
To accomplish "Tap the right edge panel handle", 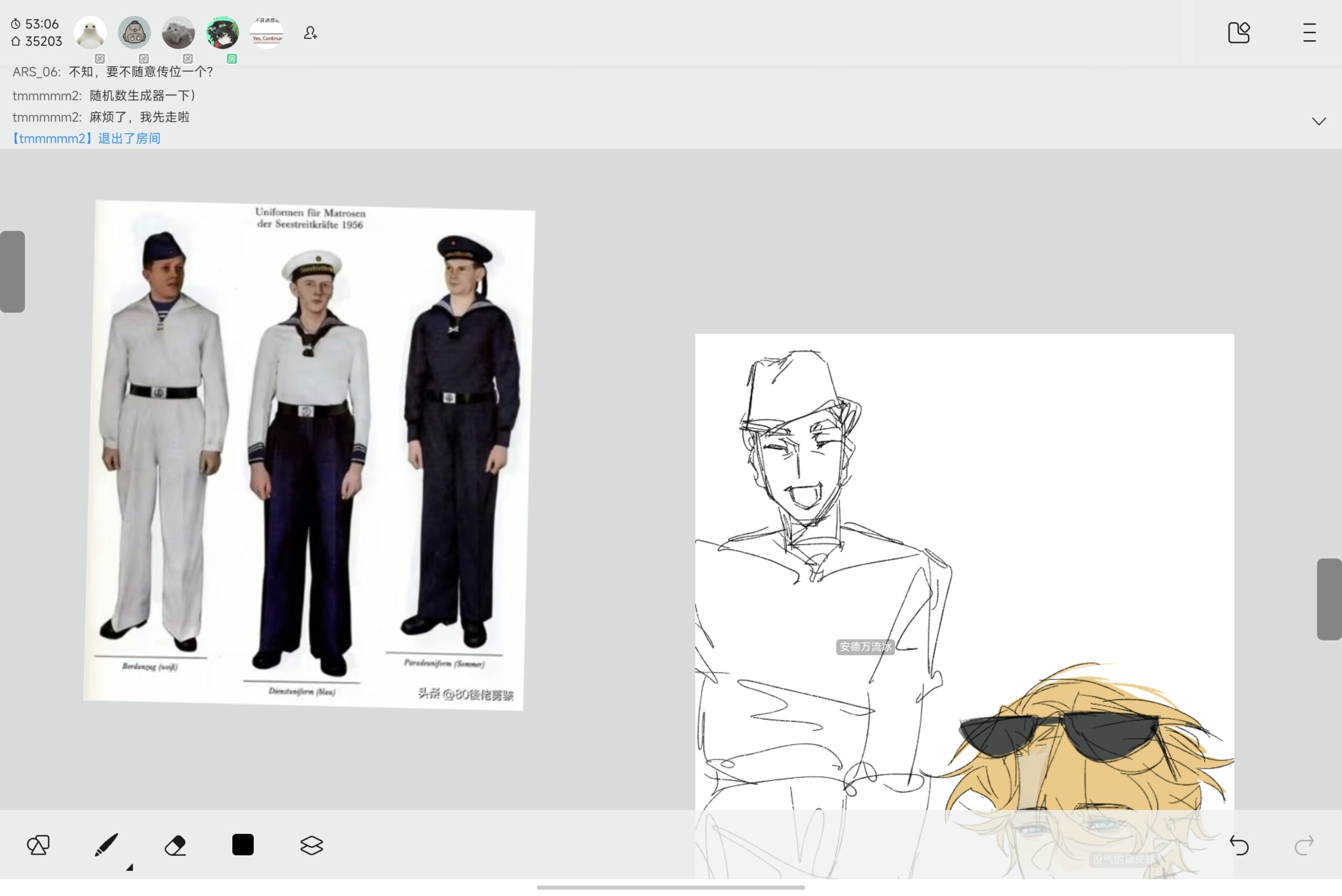I will tap(1329, 599).
